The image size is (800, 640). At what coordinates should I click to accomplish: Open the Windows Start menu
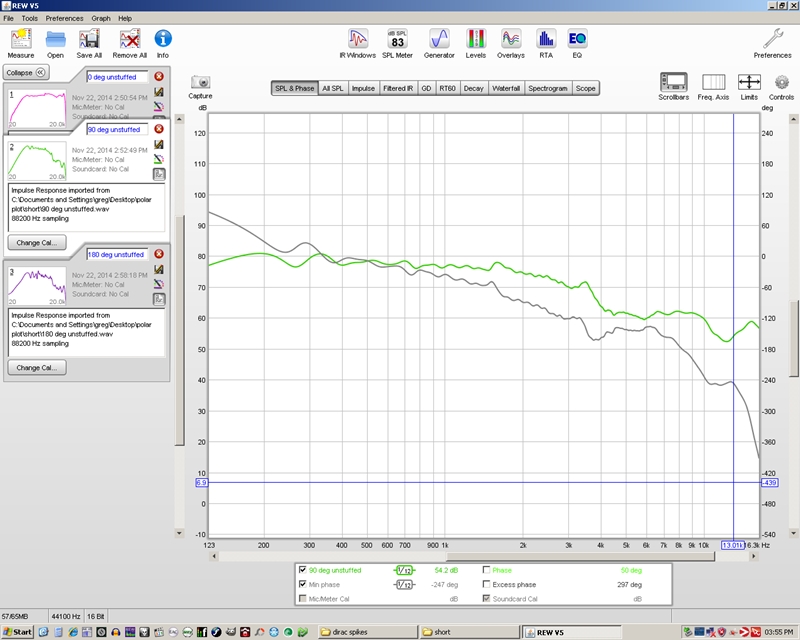coord(17,632)
